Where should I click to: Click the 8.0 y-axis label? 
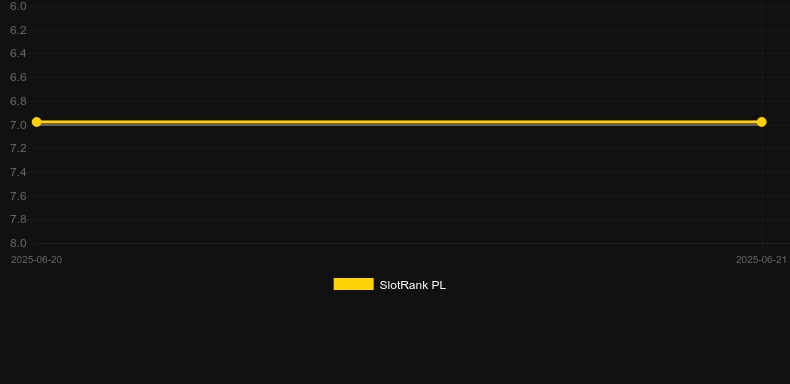pyautogui.click(x=18, y=243)
